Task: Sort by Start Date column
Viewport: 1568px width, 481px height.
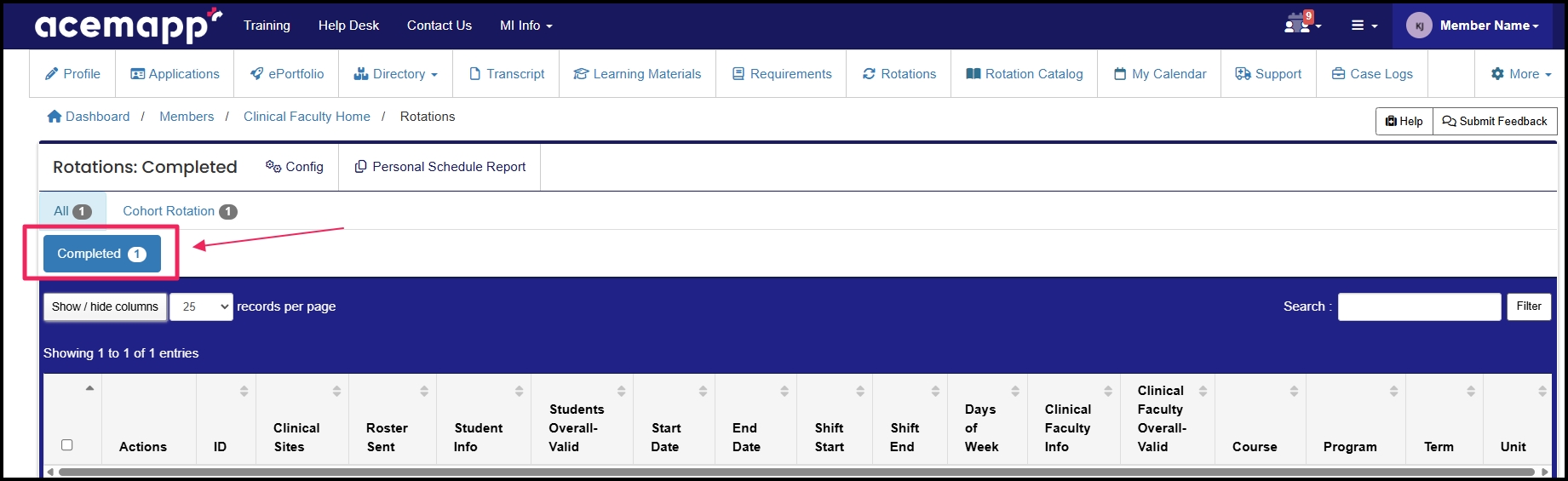Action: [703, 391]
